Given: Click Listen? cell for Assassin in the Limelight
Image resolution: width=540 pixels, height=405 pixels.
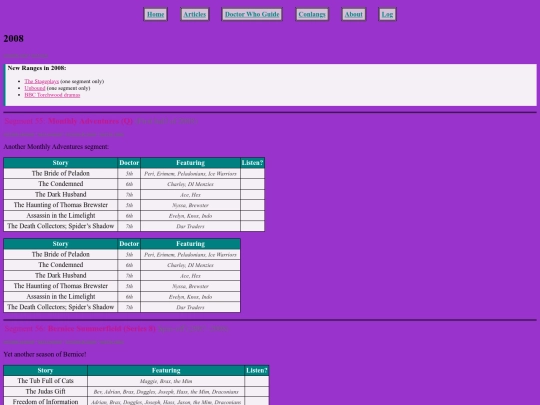Looking at the screenshot, I should click(x=252, y=216).
